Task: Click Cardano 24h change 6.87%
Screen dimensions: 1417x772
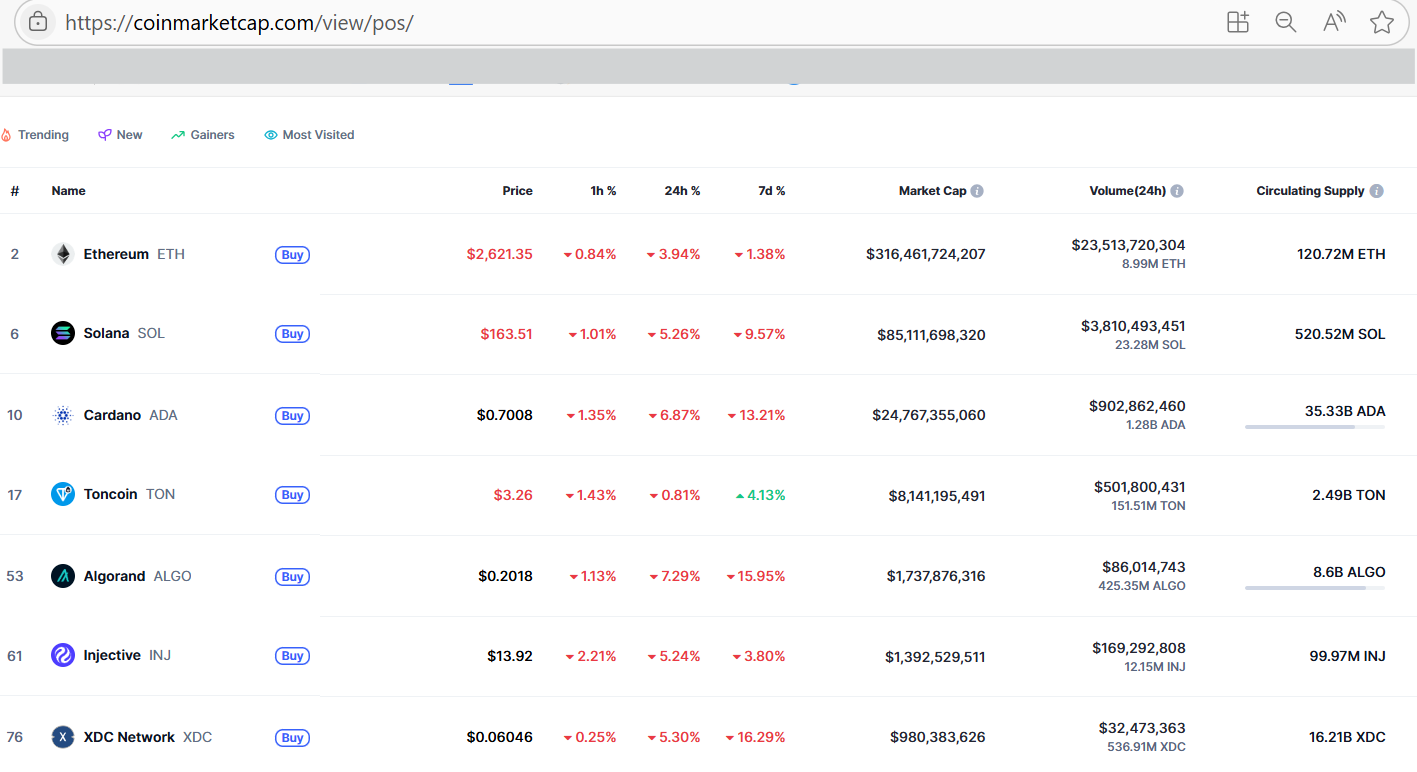Action: (673, 415)
